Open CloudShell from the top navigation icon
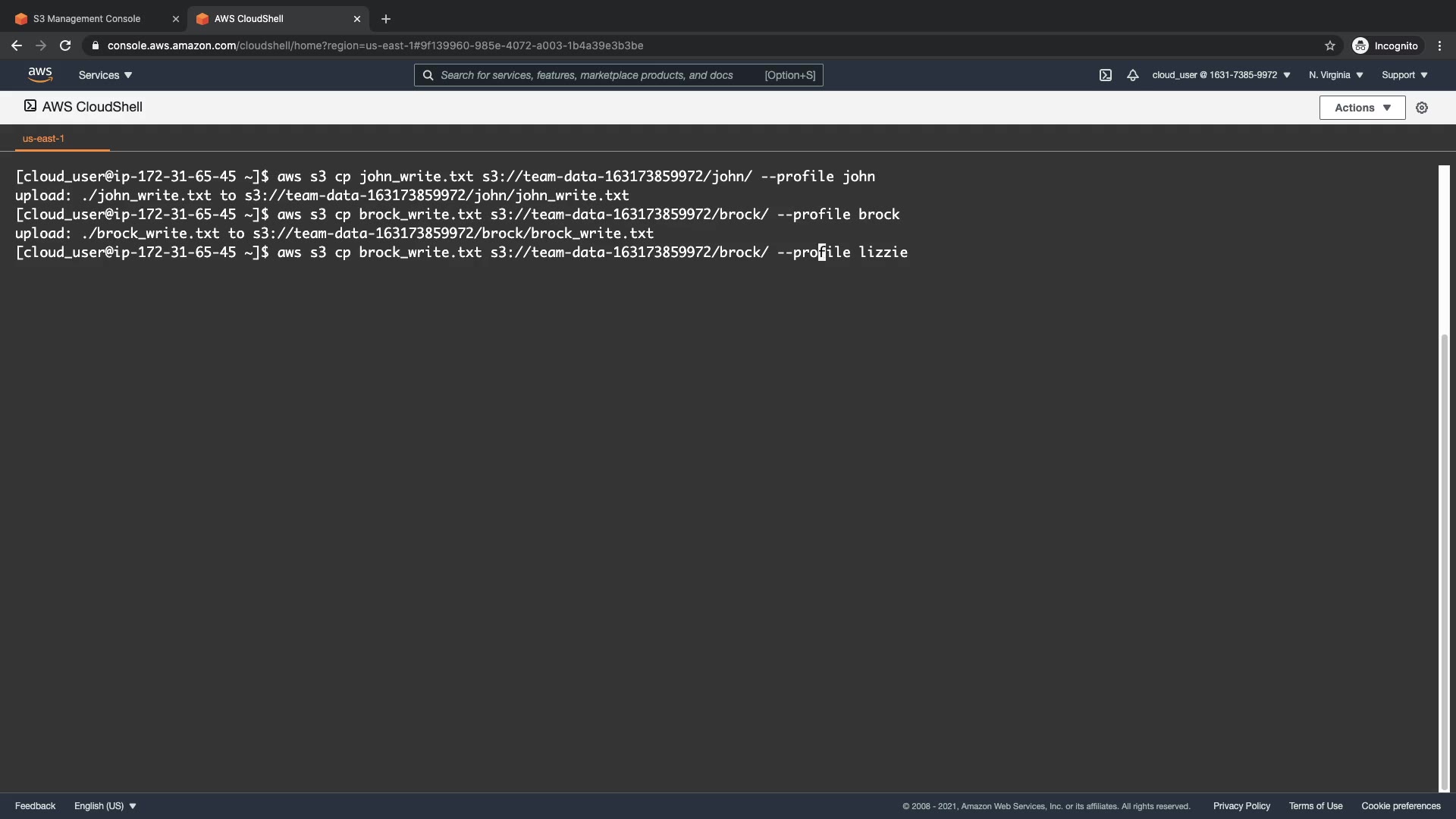1456x819 pixels. point(1106,75)
